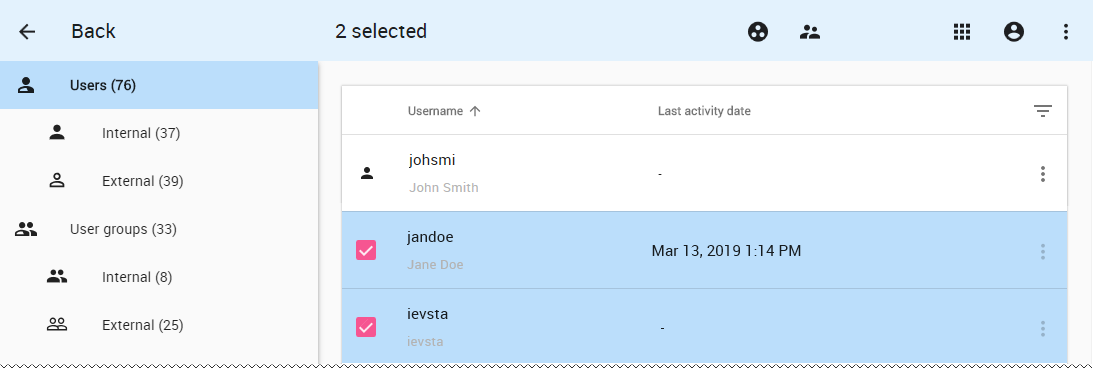Click the back arrow icon
The height and width of the screenshot is (368, 1093).
[x=26, y=31]
